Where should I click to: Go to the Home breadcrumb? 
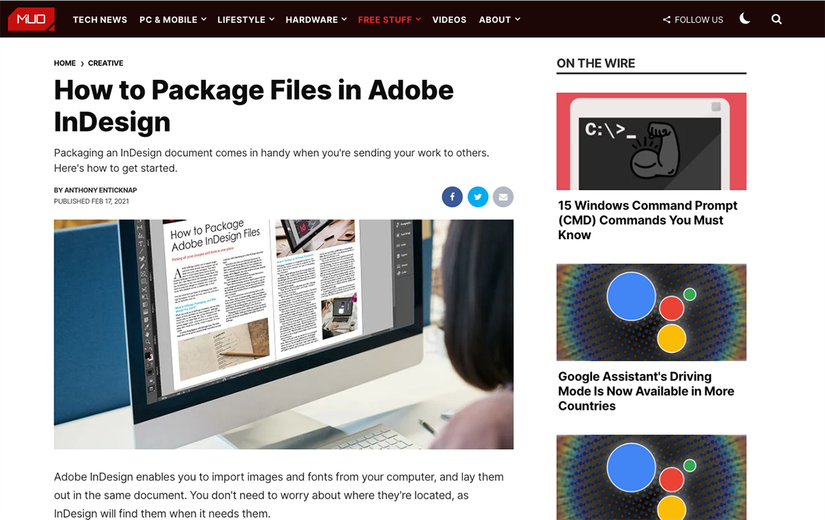point(65,63)
